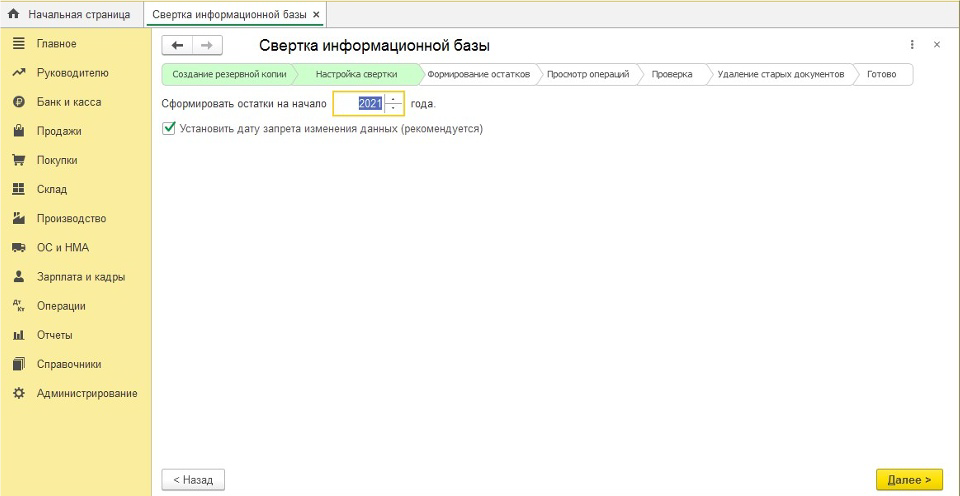Select the Формирование остатков step
The width and height of the screenshot is (960, 496).
pyautogui.click(x=479, y=74)
